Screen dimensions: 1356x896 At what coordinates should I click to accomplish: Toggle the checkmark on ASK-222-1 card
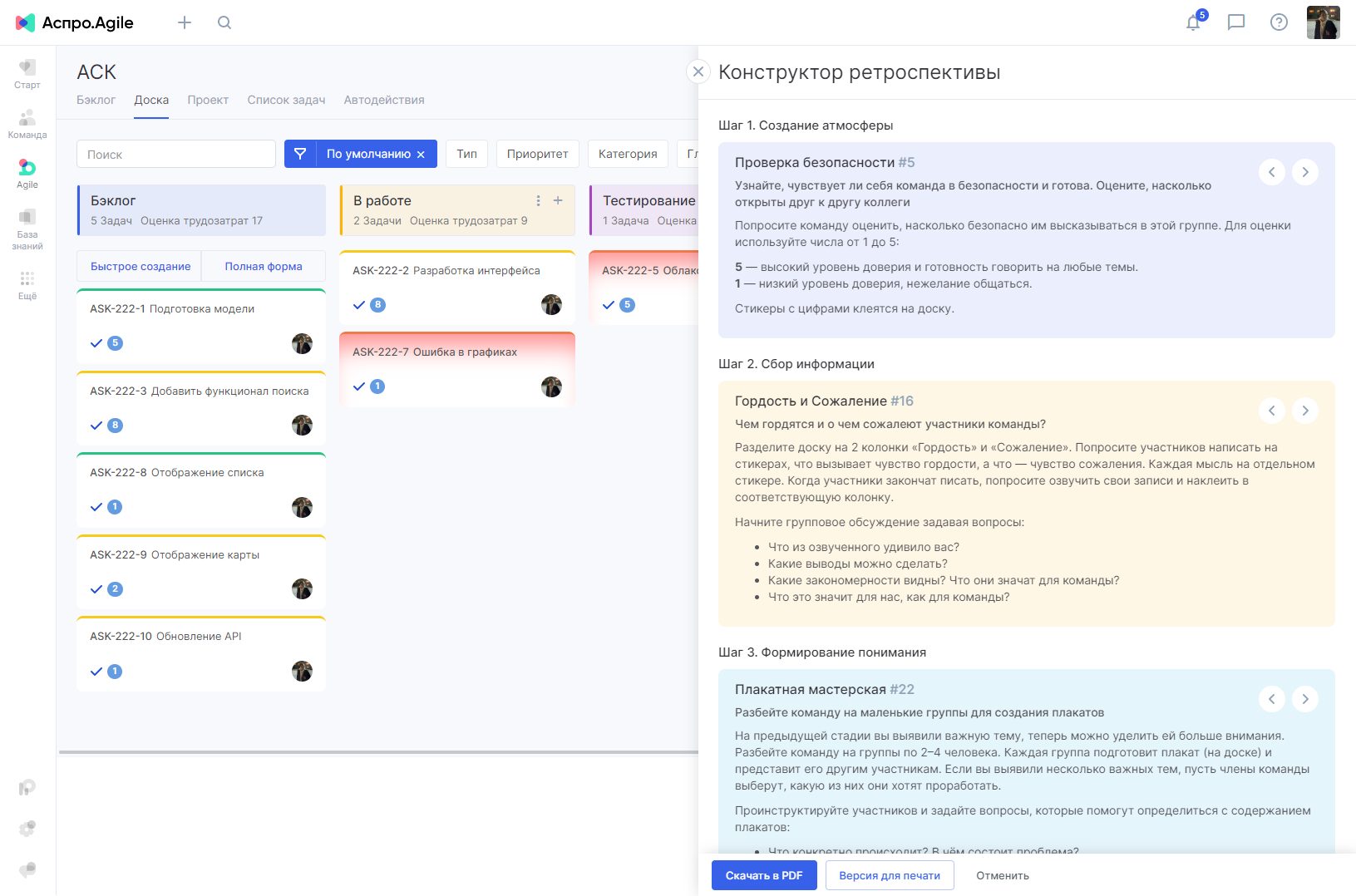[96, 342]
